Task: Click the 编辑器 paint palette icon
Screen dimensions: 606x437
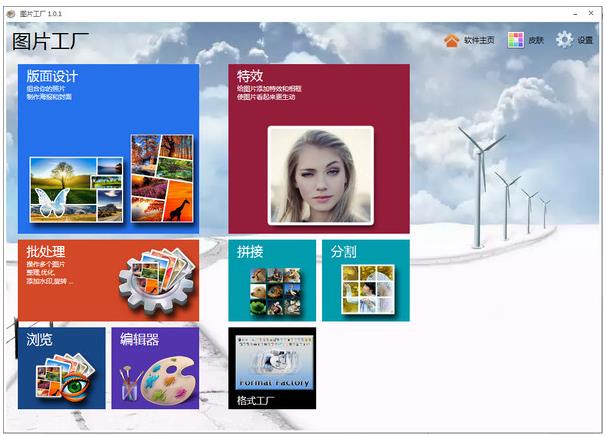Action: tap(155, 380)
